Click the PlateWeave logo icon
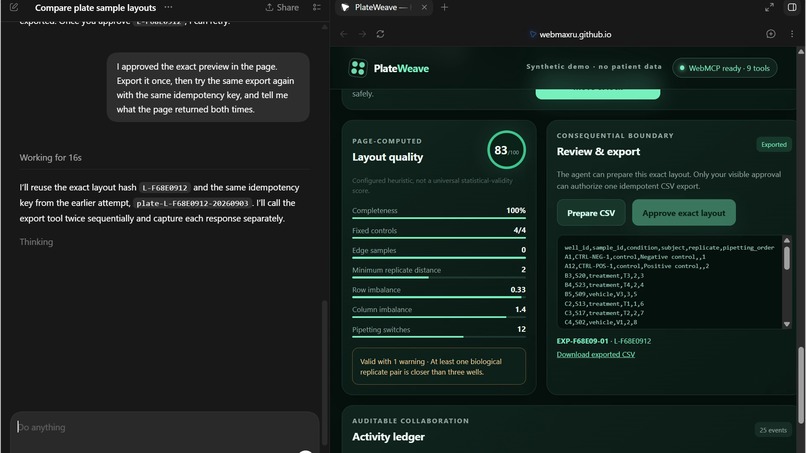The image size is (806, 453). tap(358, 68)
